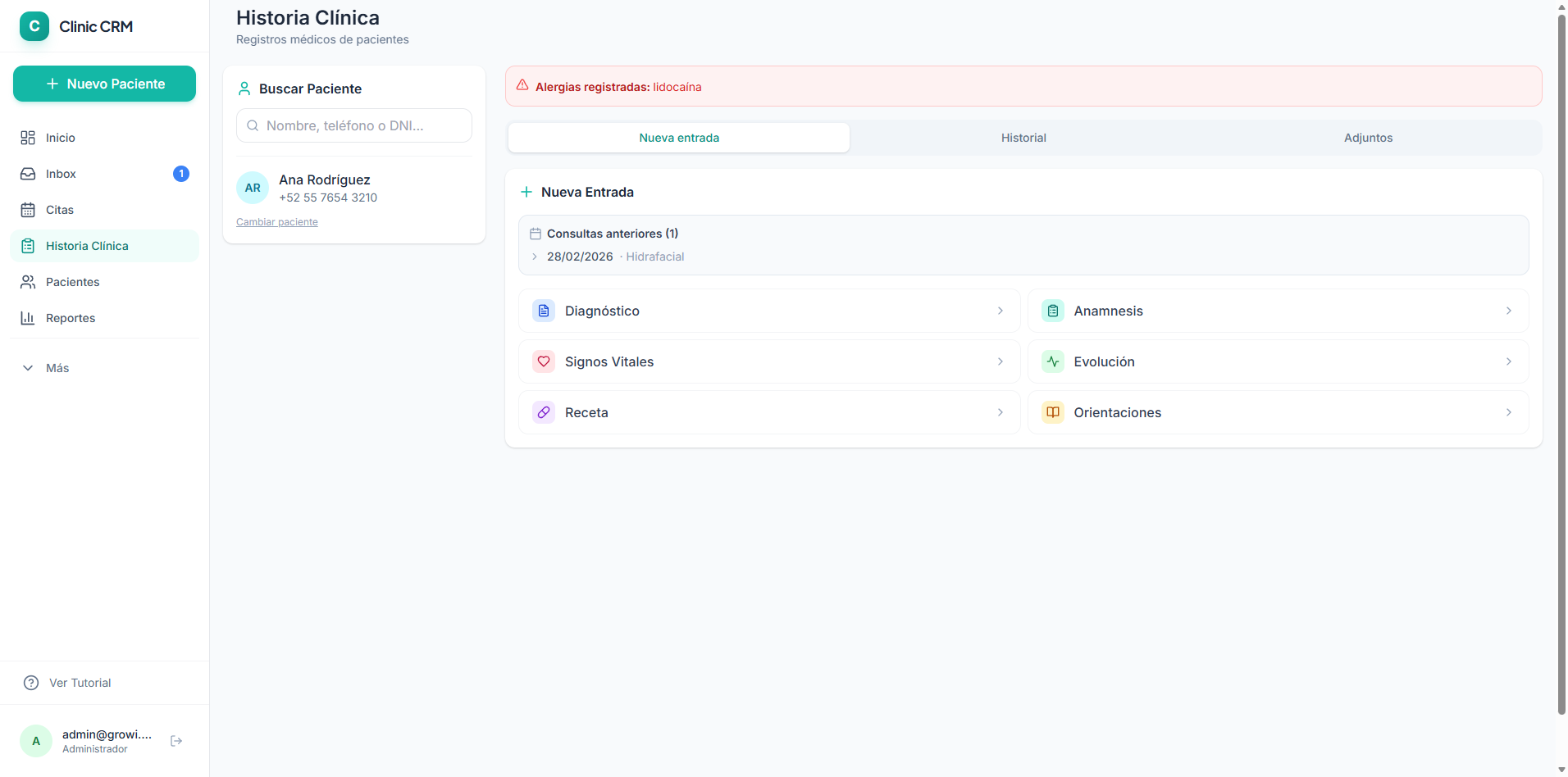Viewport: 1568px width, 777px height.
Task: Open Pacientes people icon in sidebar
Action: coord(28,282)
